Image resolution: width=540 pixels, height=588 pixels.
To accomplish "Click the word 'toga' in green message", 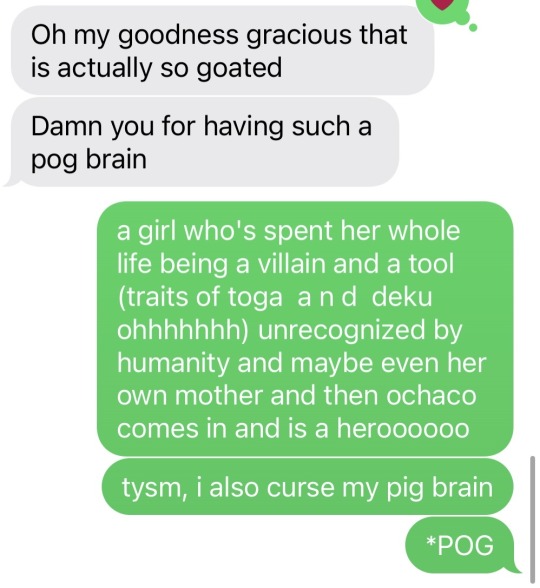I will (x=255, y=298).
